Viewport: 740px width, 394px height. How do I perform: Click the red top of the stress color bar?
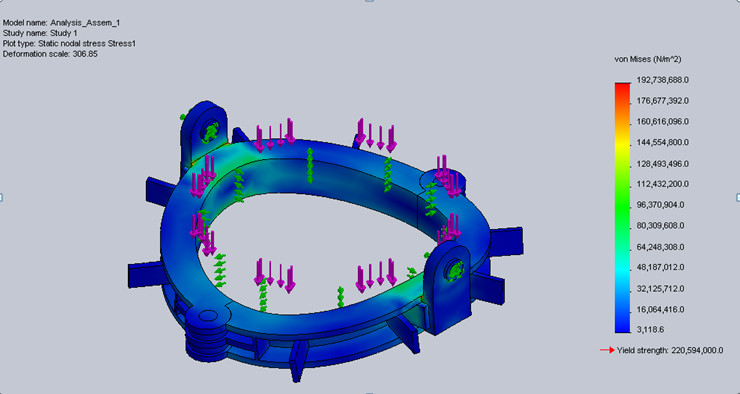pyautogui.click(x=622, y=87)
